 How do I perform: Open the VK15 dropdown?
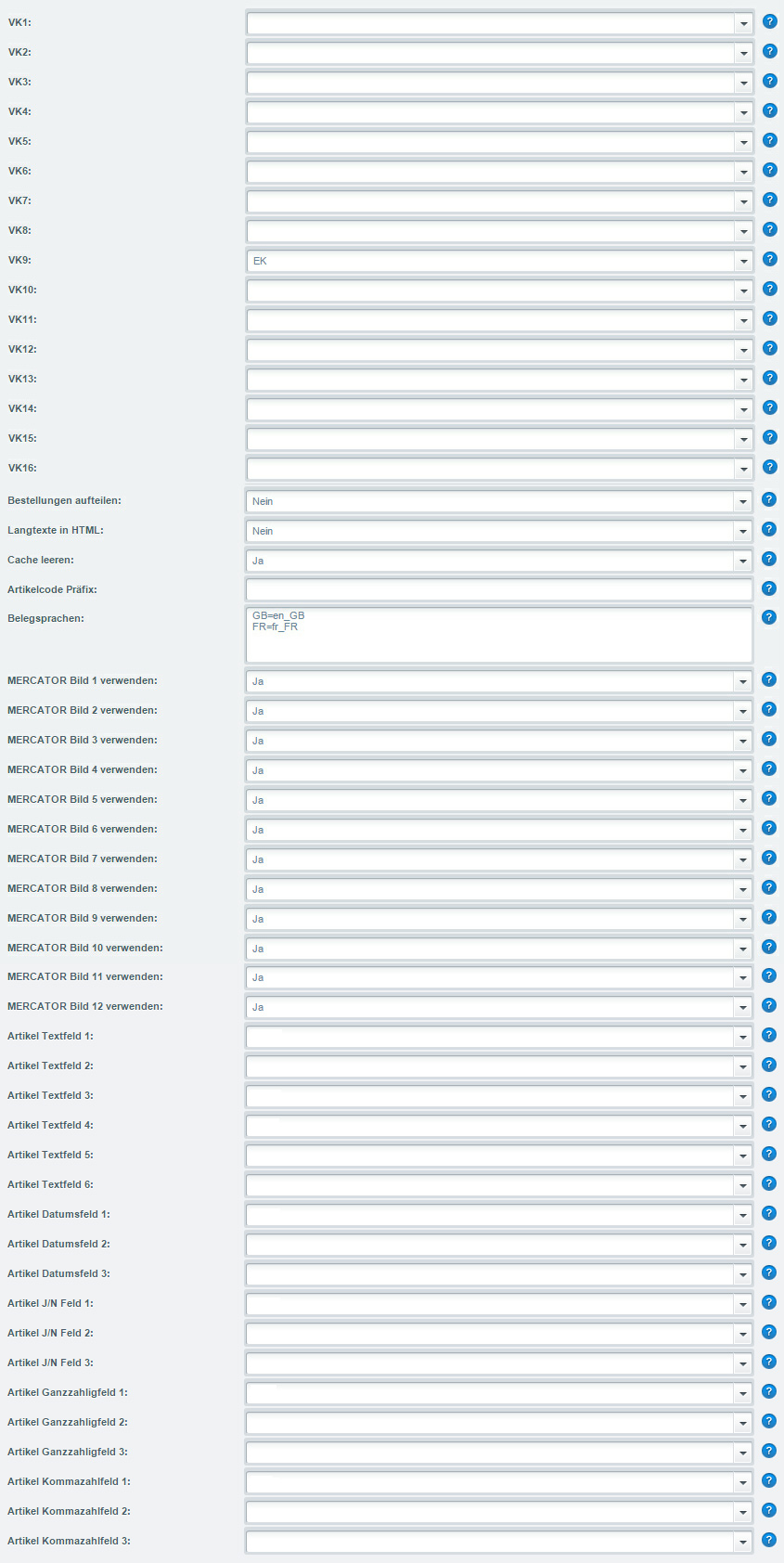500,439
